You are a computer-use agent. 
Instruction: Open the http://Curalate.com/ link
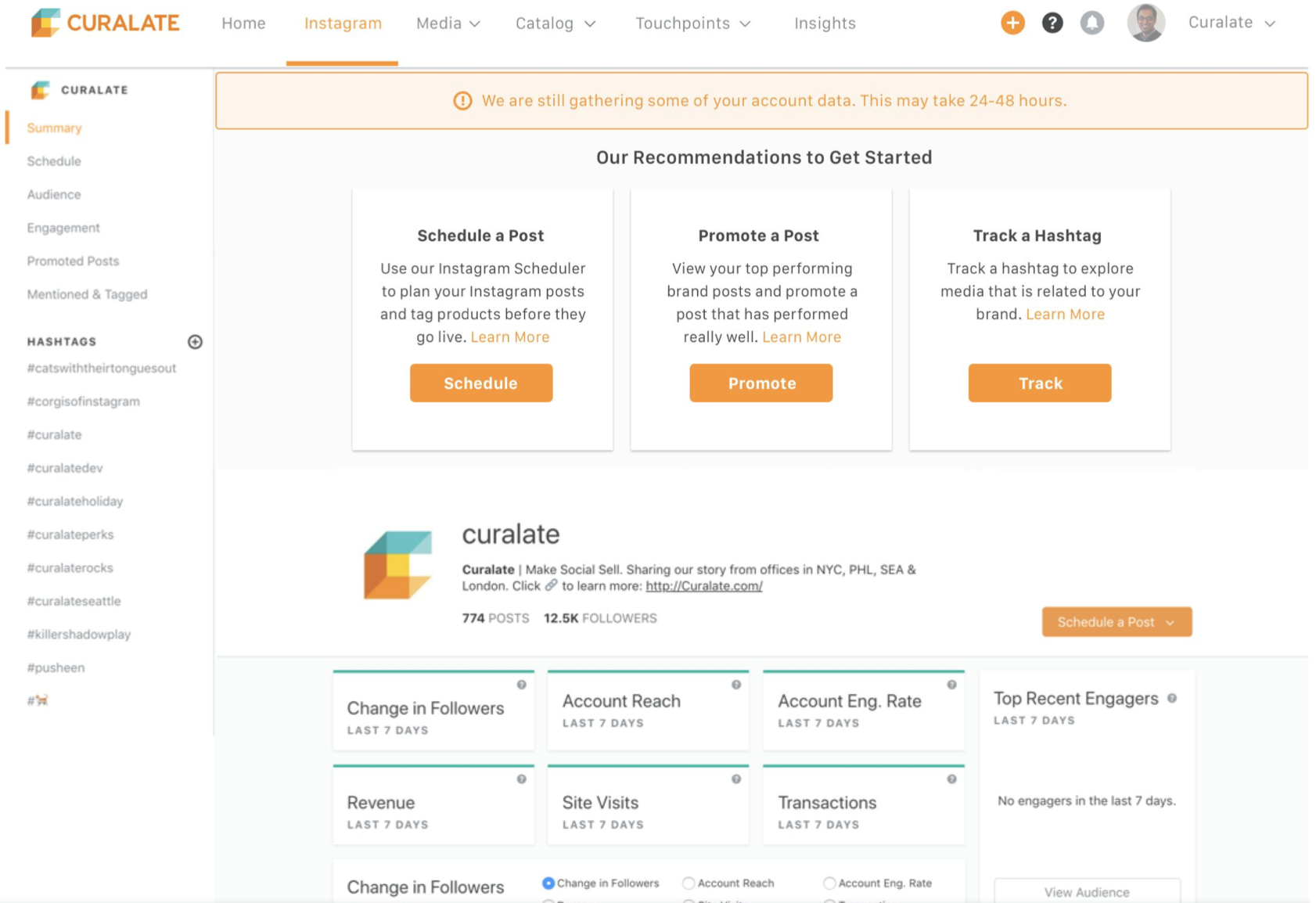pos(703,585)
